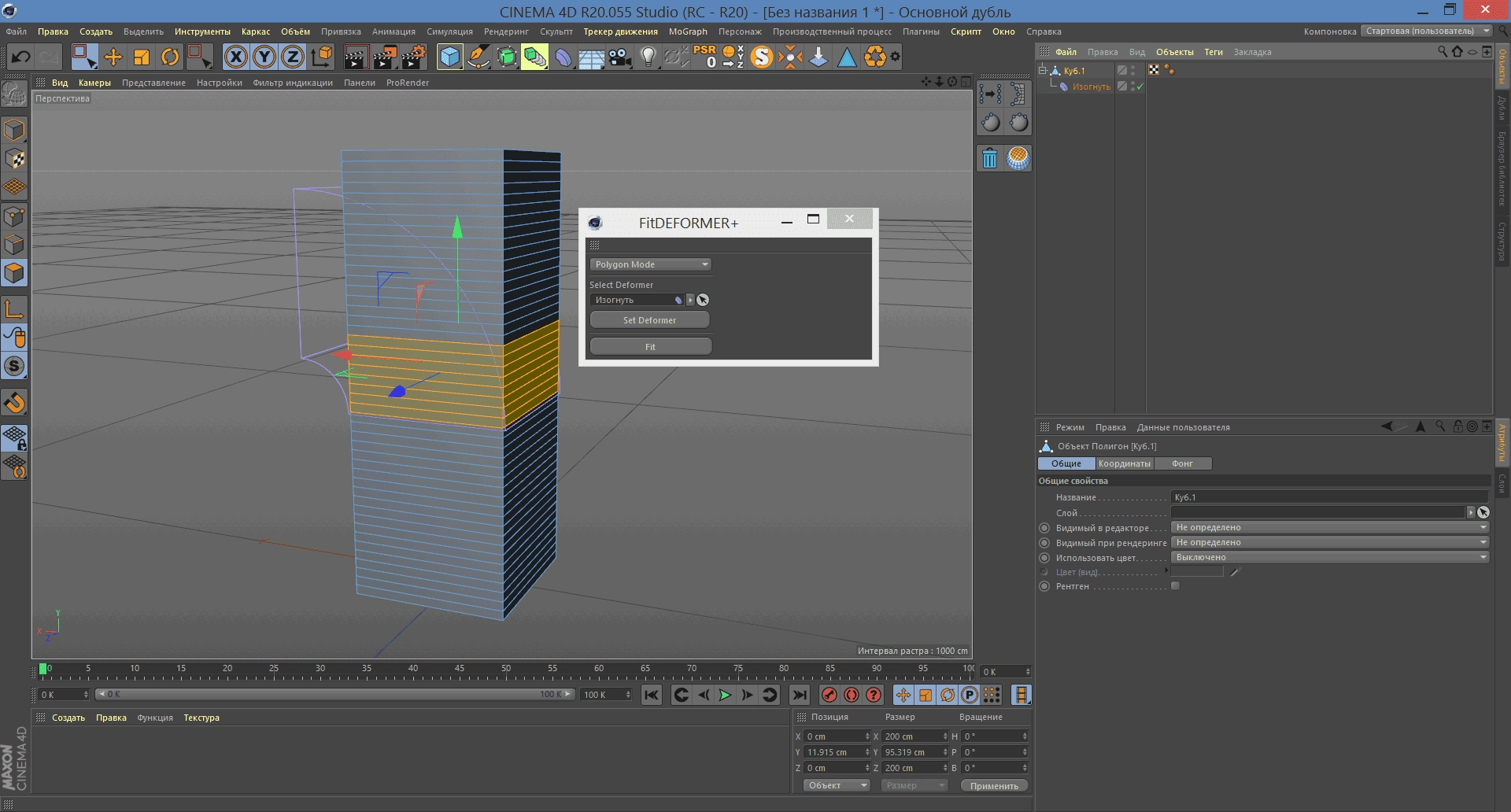Open Использовать цвет dropdown
Viewport: 1511px width, 812px height.
[x=1330, y=557]
